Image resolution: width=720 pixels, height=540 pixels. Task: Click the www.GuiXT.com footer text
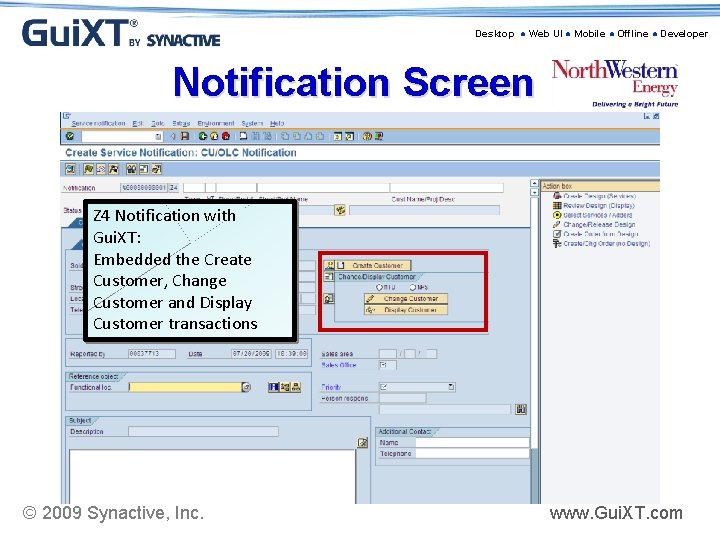[616, 513]
